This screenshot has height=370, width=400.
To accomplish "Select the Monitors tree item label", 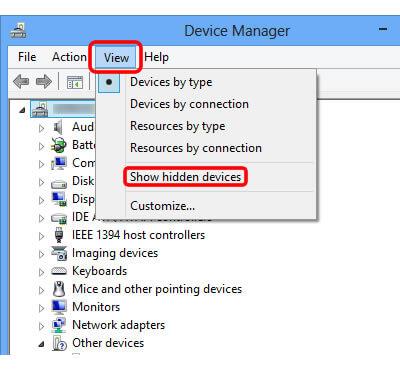I will (96, 307).
